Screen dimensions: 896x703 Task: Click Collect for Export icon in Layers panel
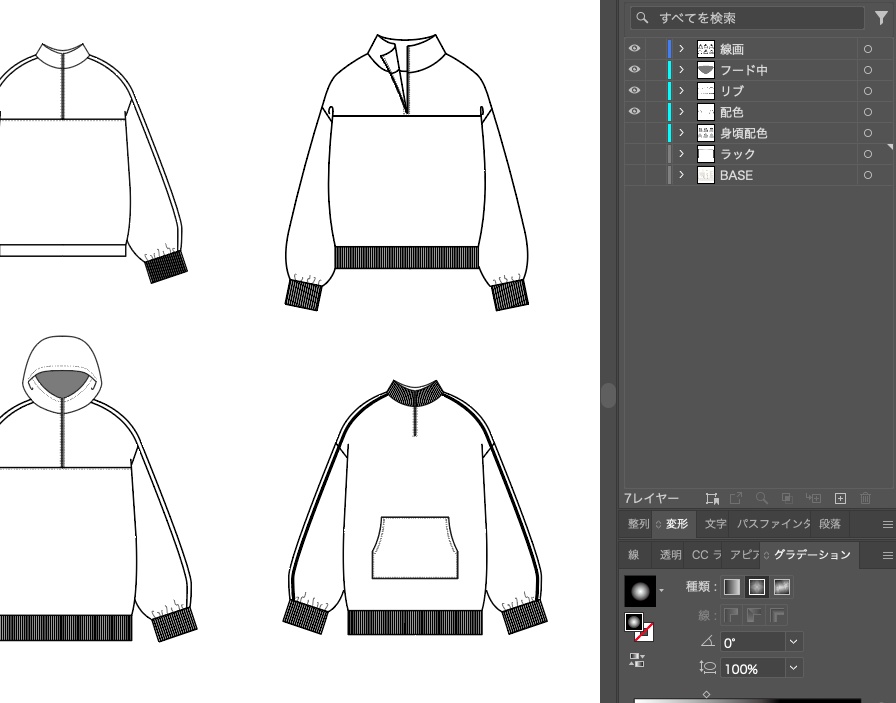[711, 498]
